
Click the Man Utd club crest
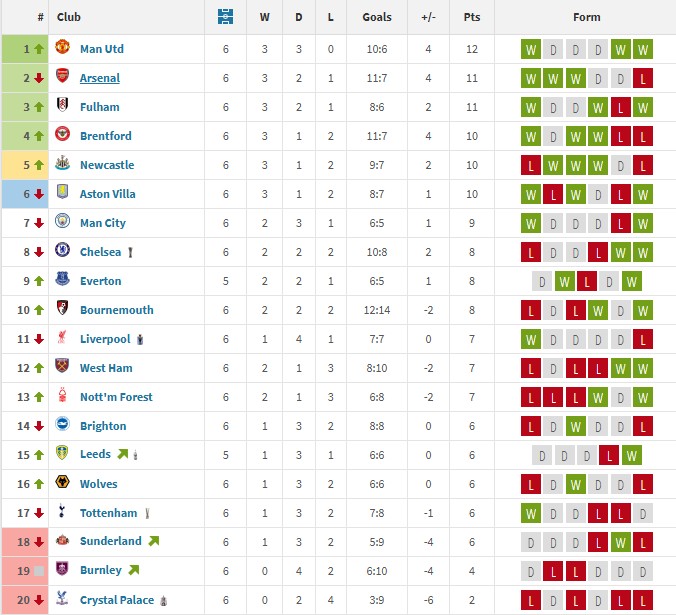[x=62, y=49]
